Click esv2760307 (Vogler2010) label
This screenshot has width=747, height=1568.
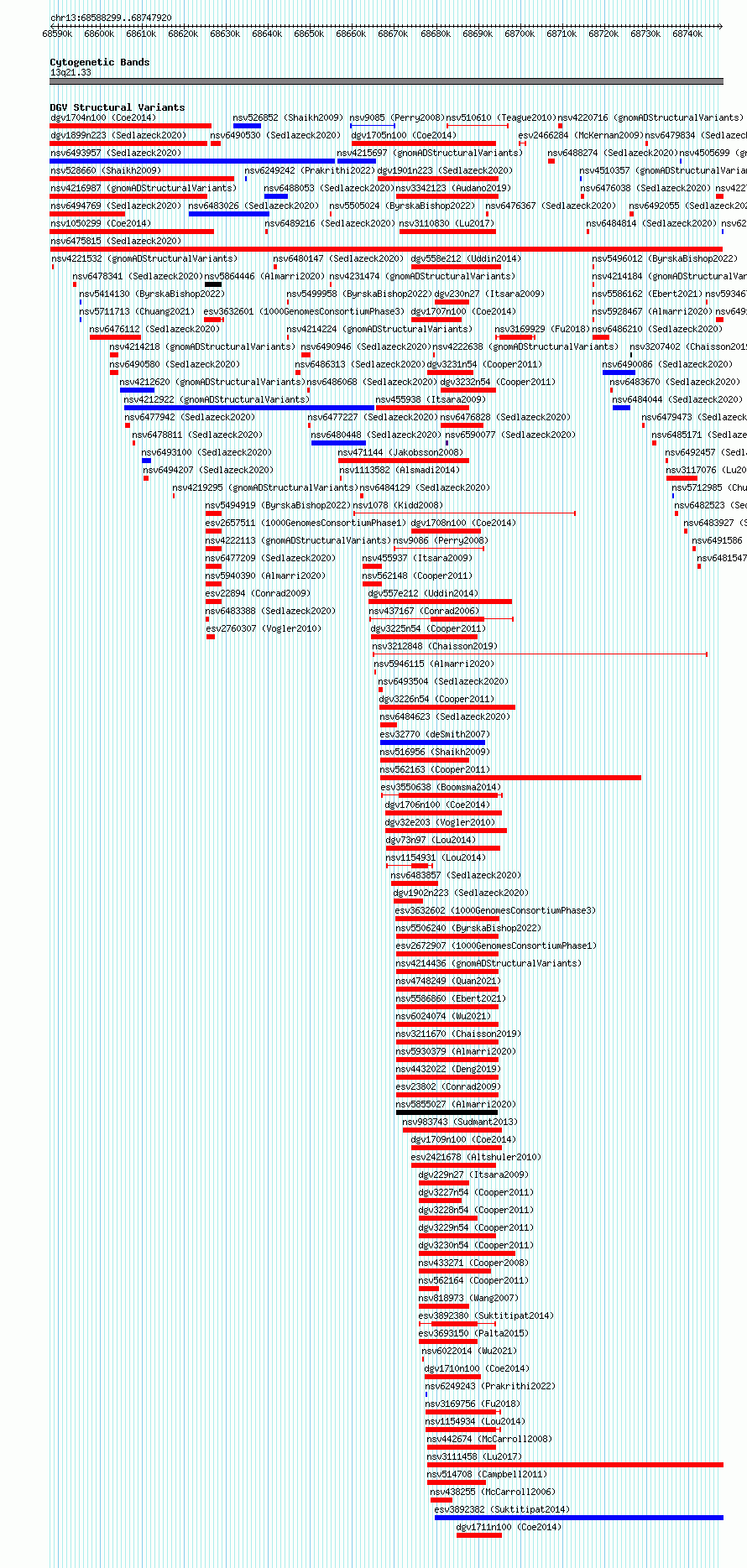point(264,628)
